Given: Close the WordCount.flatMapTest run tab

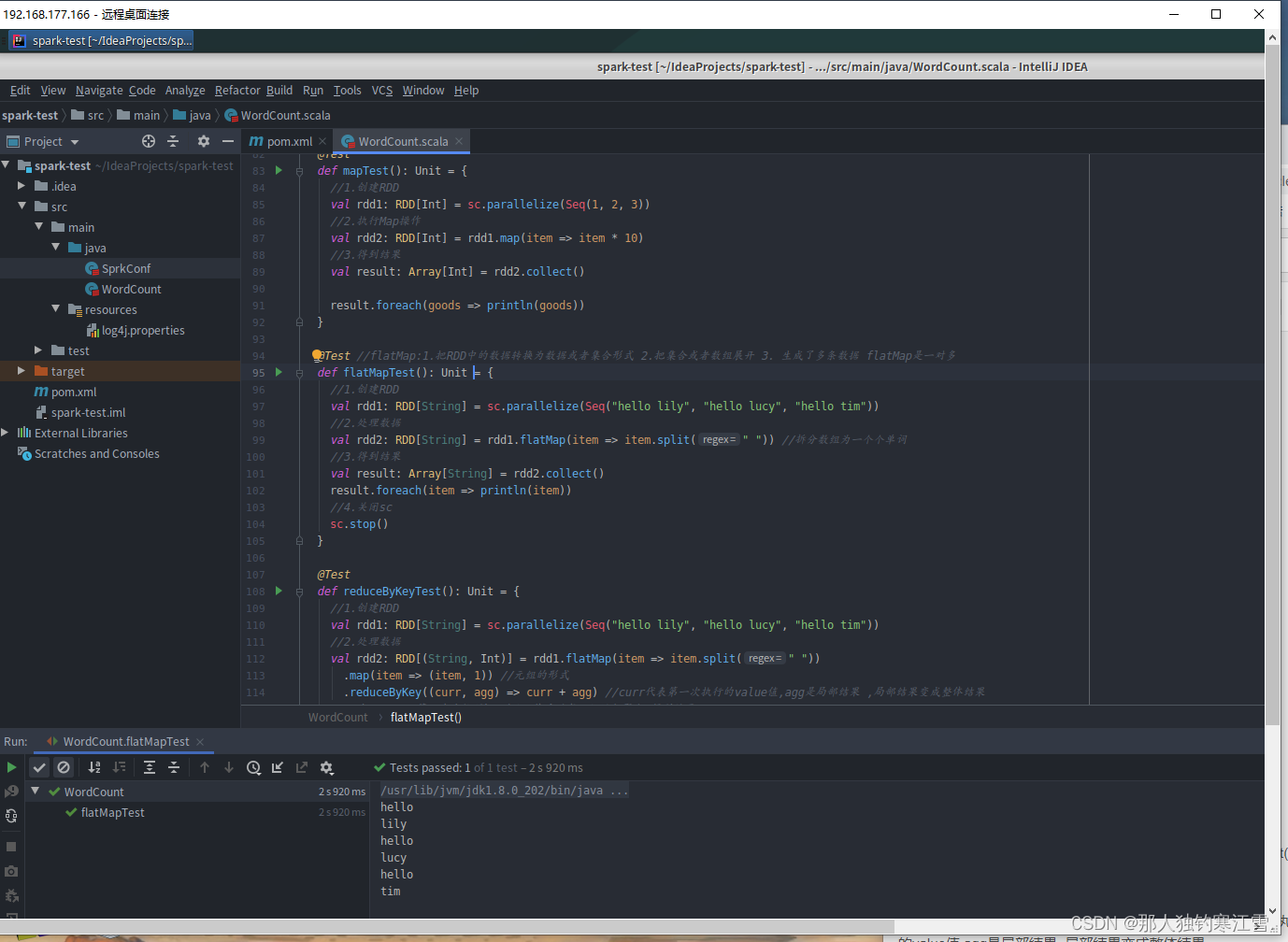Looking at the screenshot, I should (200, 741).
